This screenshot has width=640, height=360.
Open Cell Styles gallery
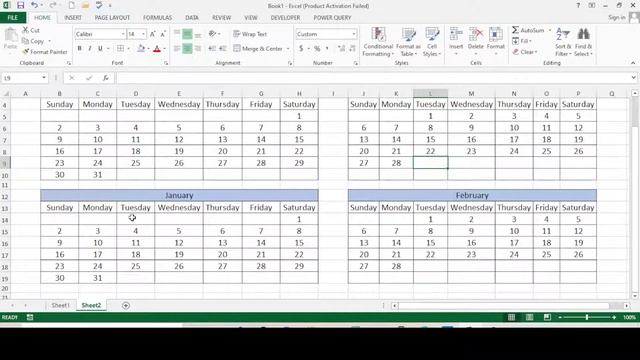[432, 42]
